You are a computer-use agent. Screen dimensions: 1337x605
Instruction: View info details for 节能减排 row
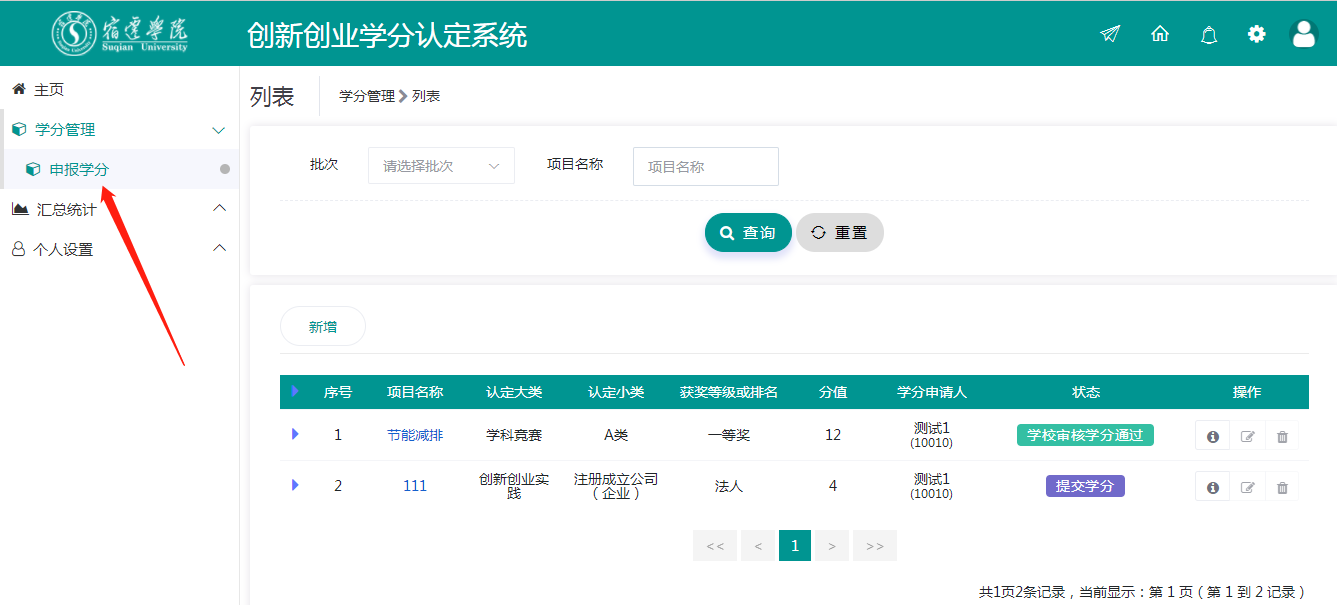1212,436
